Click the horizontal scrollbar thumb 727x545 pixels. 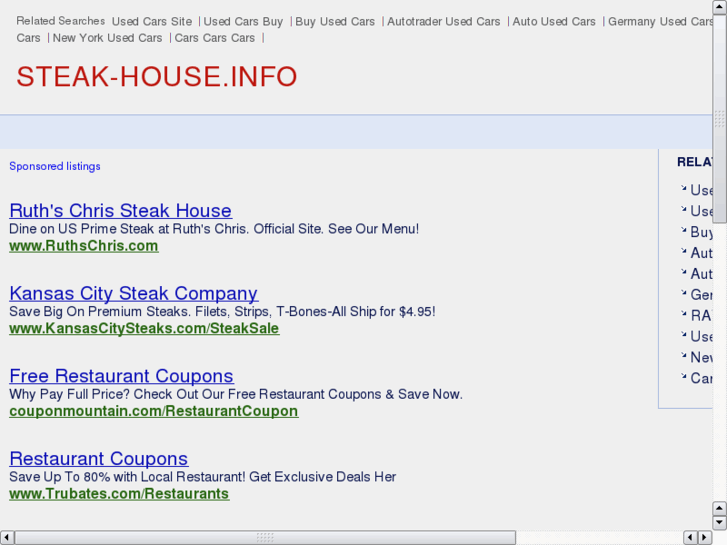[265, 537]
